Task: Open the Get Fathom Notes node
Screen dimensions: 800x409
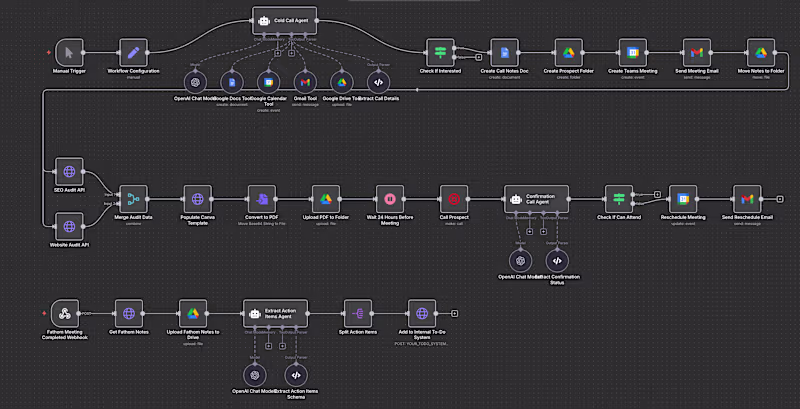Action: click(129, 313)
